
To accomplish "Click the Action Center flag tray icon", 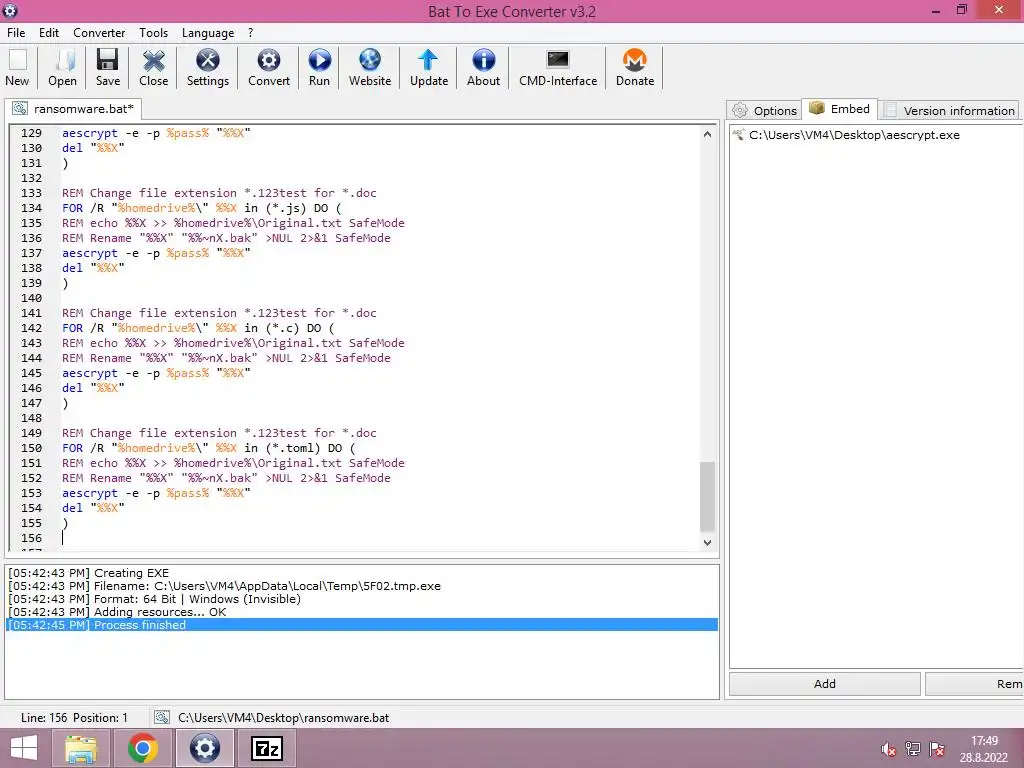I will tap(936, 749).
